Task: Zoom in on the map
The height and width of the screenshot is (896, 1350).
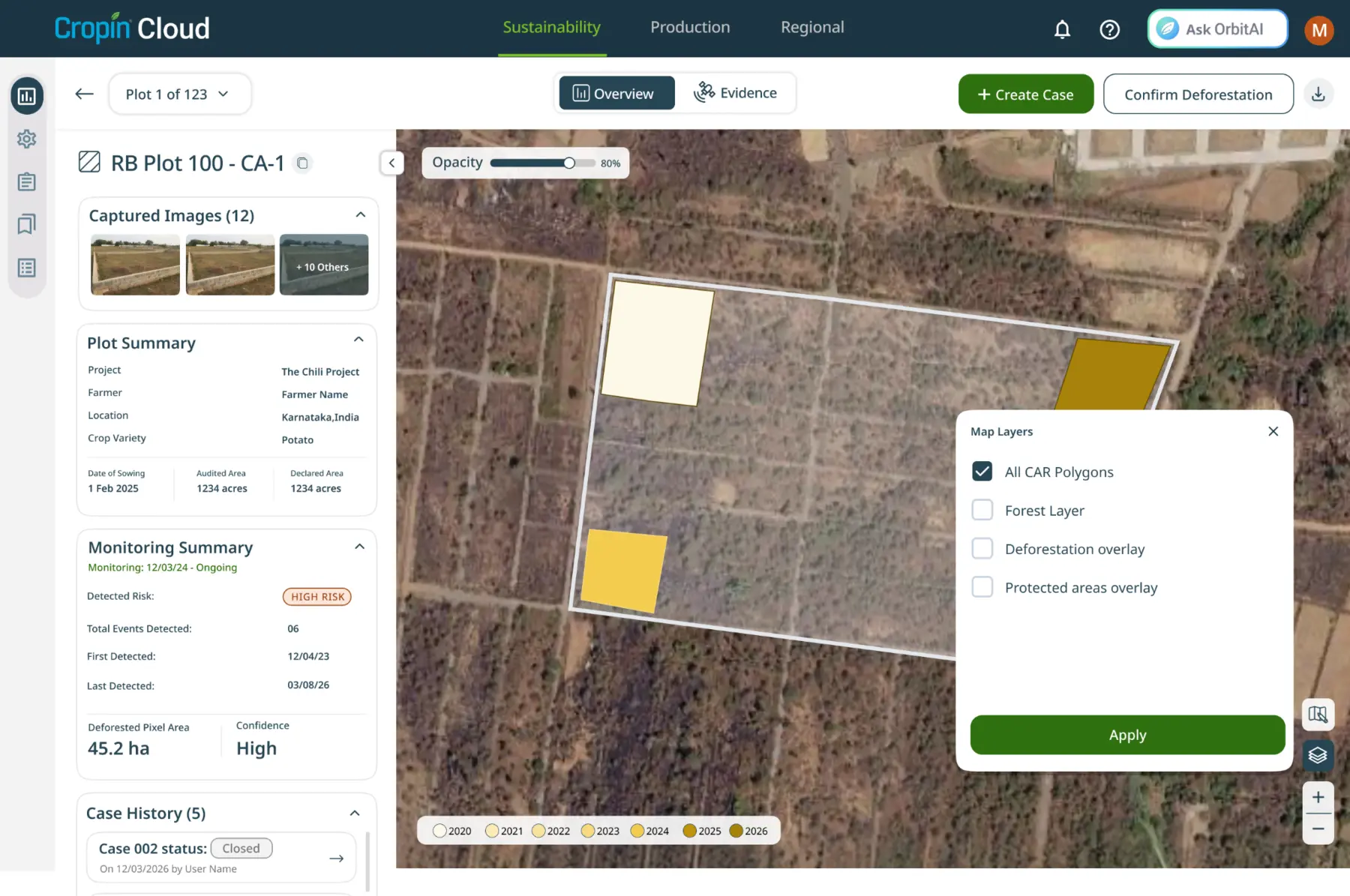Action: (x=1318, y=797)
